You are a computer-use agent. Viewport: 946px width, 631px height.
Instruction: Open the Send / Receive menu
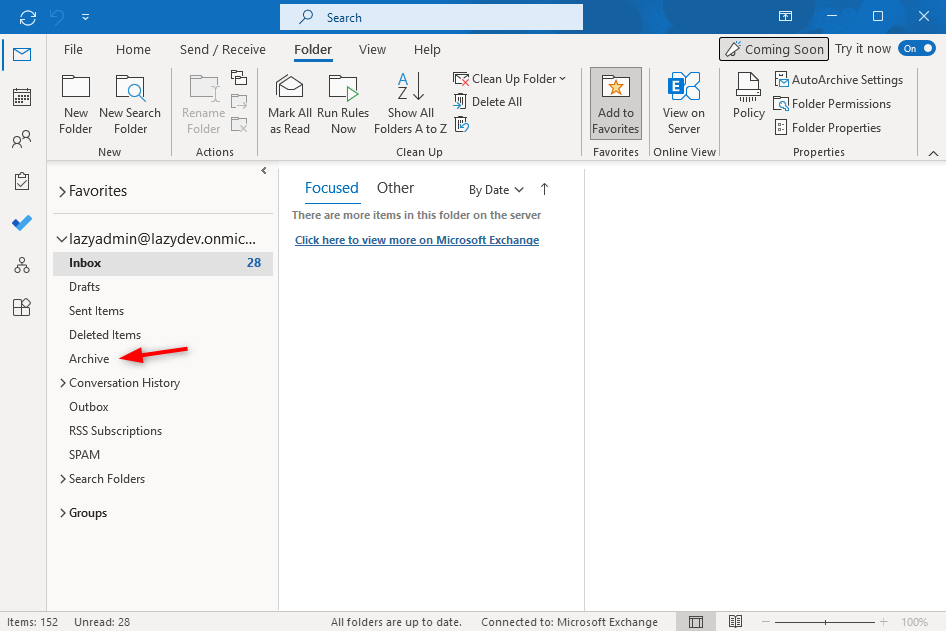(x=222, y=49)
